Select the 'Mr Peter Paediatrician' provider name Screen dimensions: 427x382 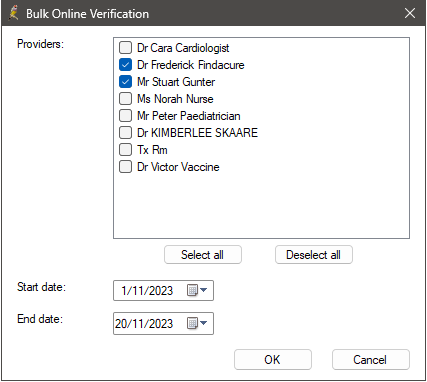tap(189, 116)
